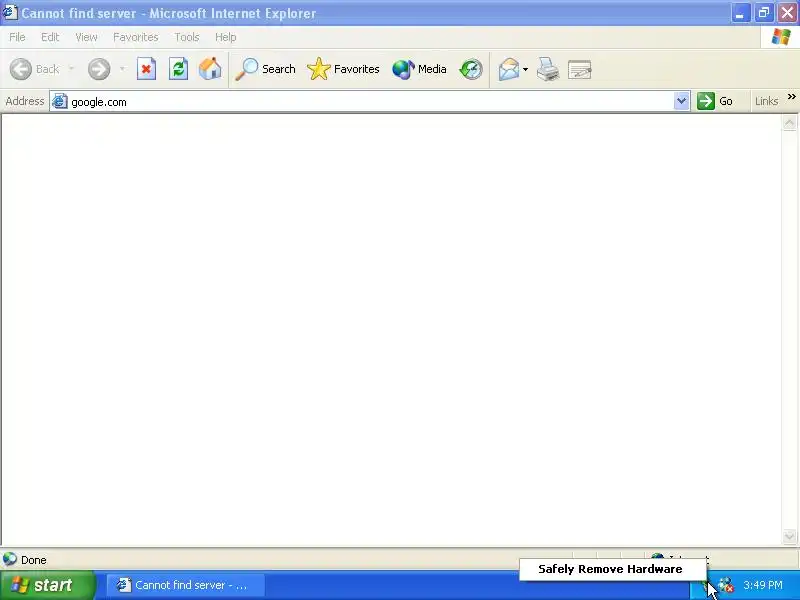This screenshot has width=800, height=600.
Task: Restore down the Internet Explorer window
Action: (764, 12)
